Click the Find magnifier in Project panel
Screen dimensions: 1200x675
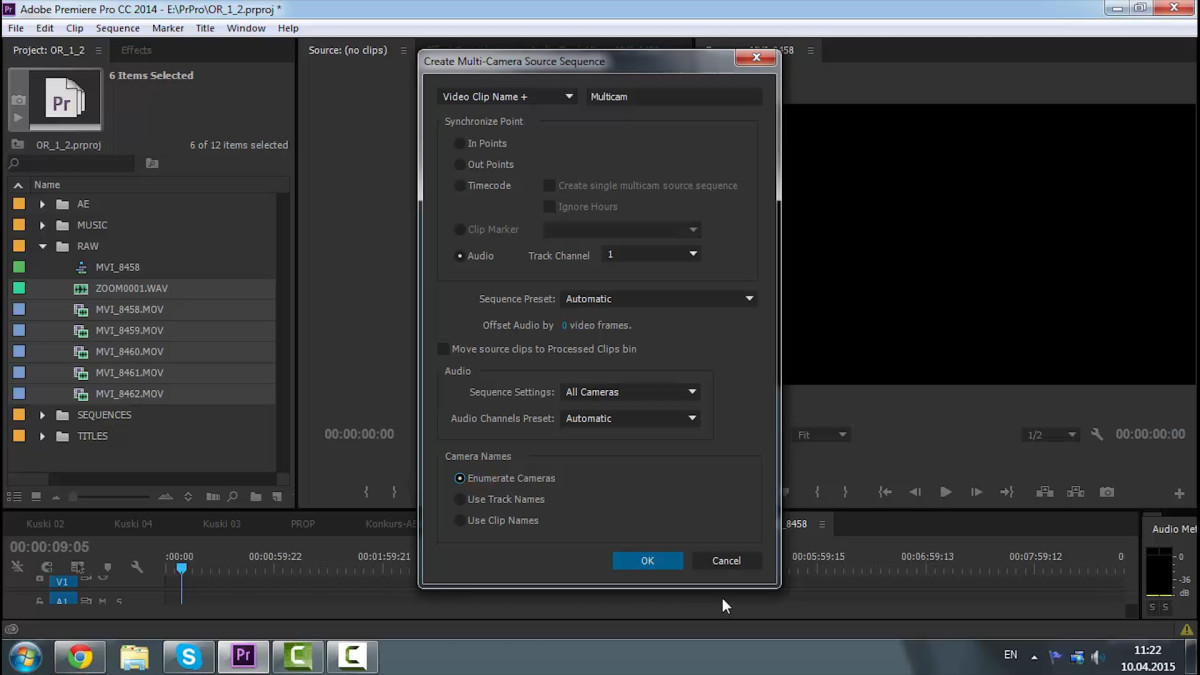pos(232,497)
